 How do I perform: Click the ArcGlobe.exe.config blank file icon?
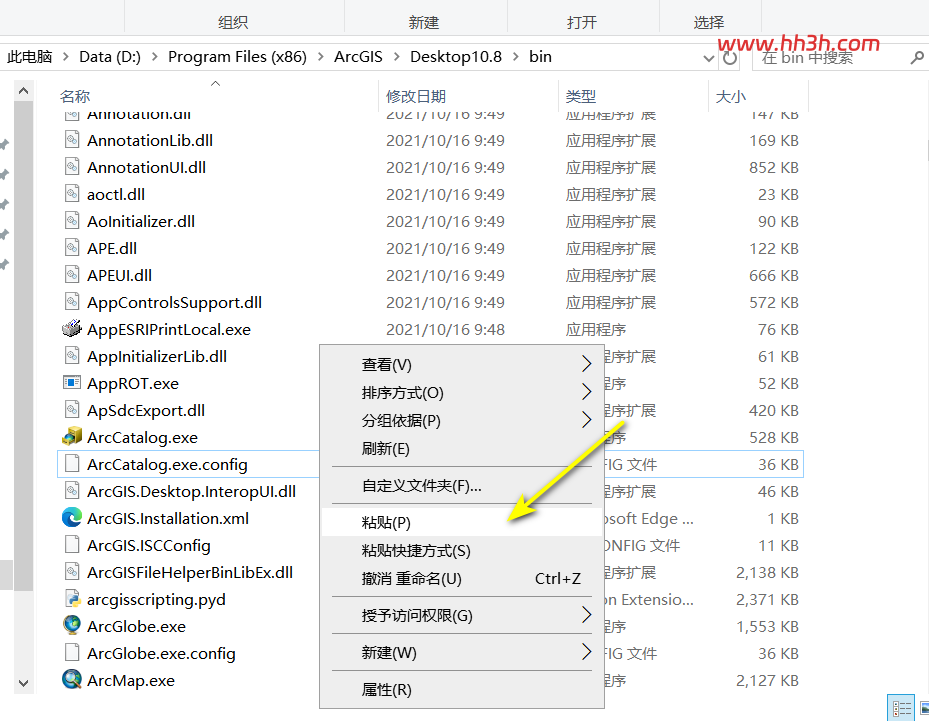pyautogui.click(x=72, y=653)
